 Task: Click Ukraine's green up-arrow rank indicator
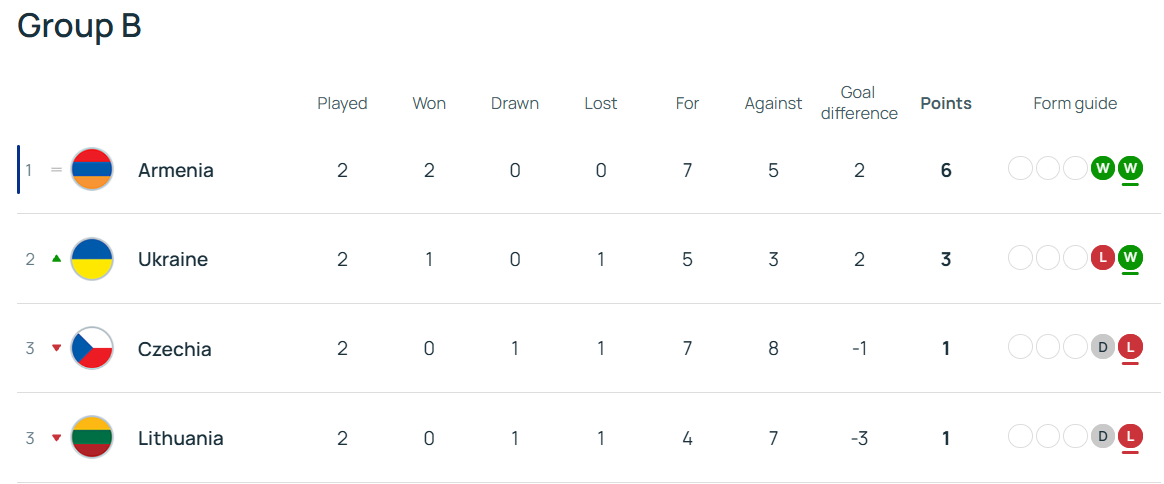point(56,259)
